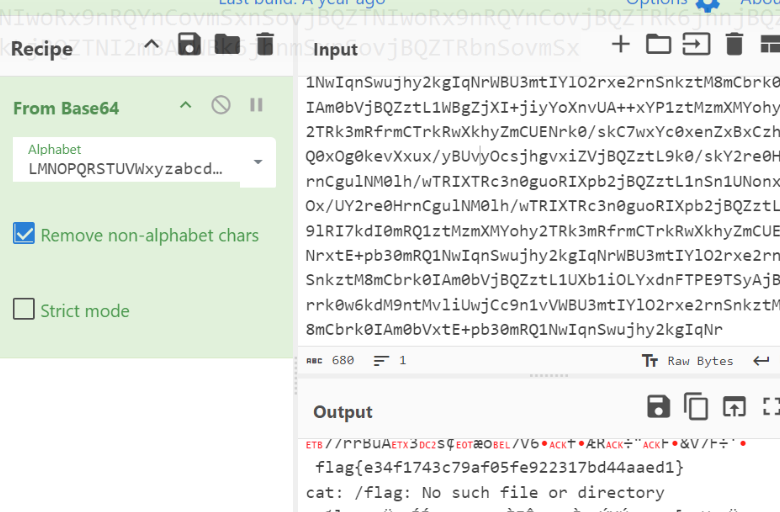Reset the pane layout icon

(771, 44)
